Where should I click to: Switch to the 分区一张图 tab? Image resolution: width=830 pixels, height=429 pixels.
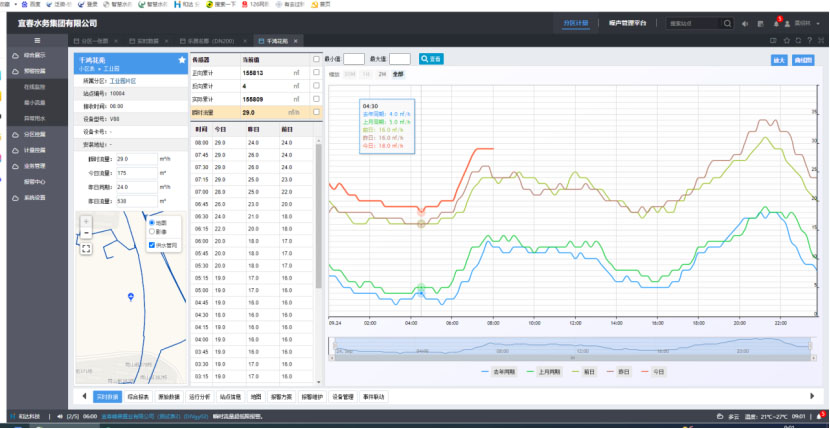[95, 41]
